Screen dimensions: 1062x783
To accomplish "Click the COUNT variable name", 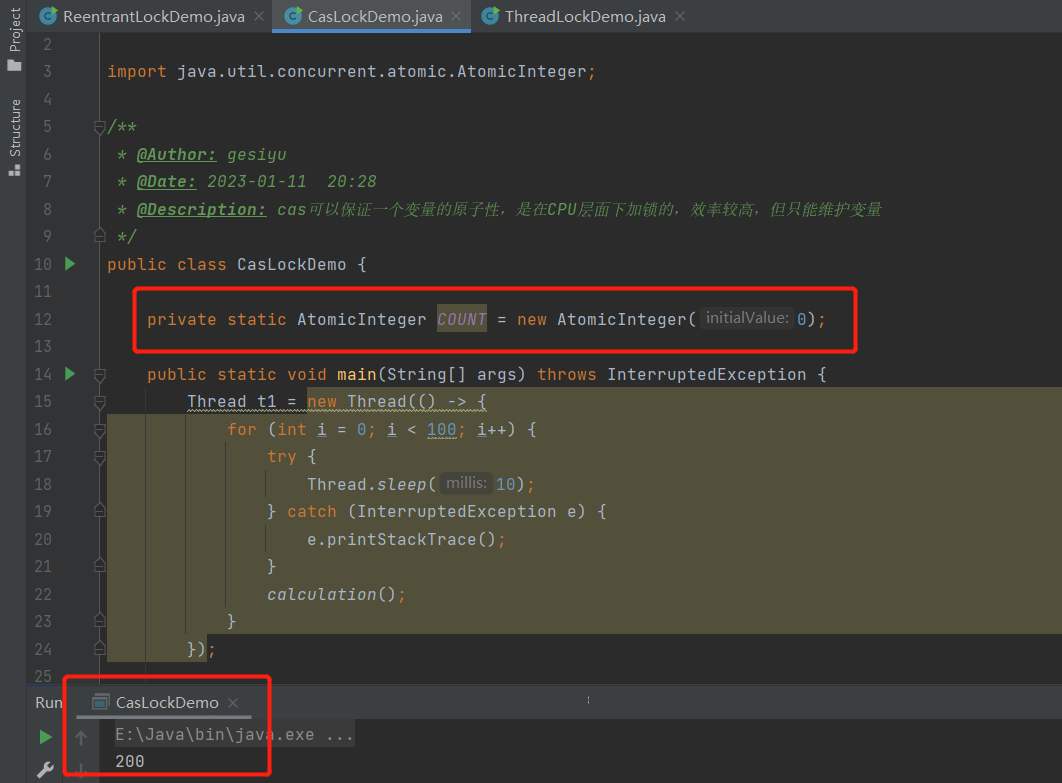I will [x=462, y=318].
